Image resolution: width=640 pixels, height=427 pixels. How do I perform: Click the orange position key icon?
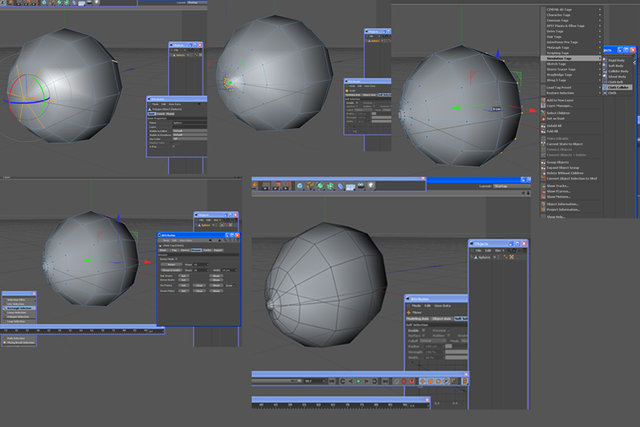(x=422, y=381)
